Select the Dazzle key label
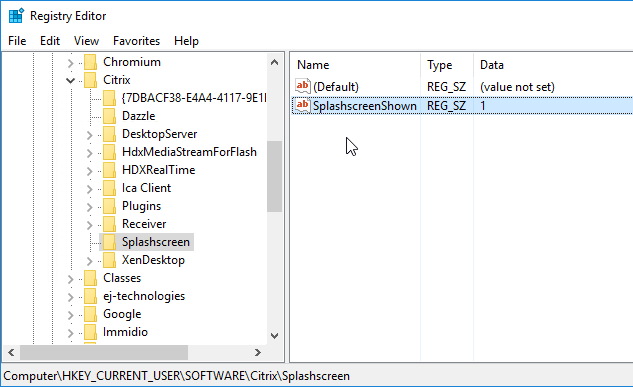Viewport: 633px width, 387px height. [138, 116]
